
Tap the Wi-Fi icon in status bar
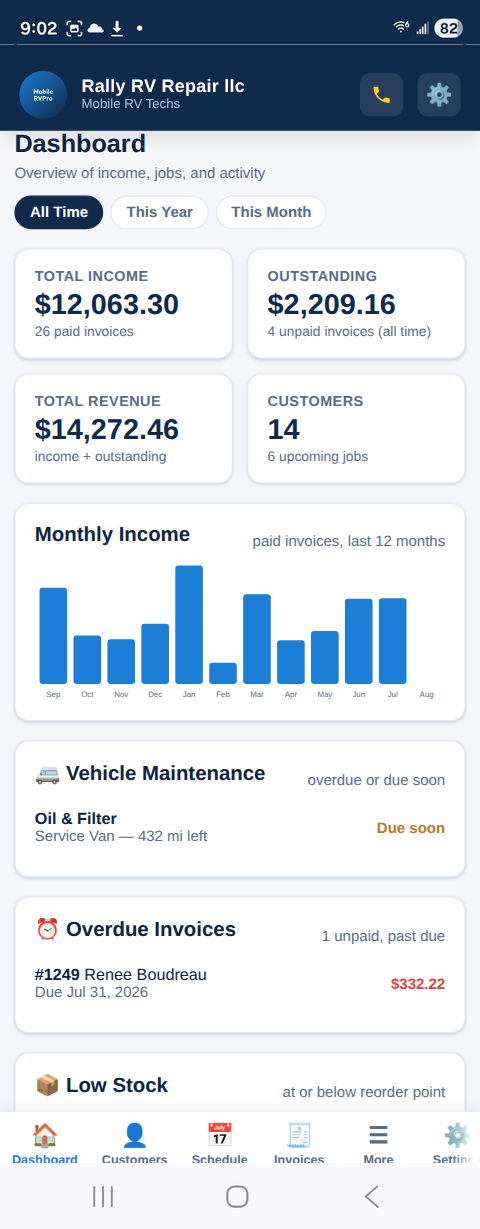coord(402,28)
